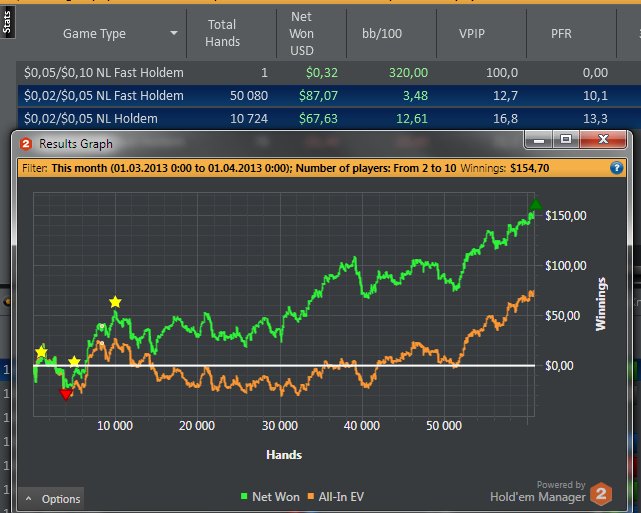Viewport: 641px width, 513px height.
Task: Click the Results Graph window icon
Action: 26,144
